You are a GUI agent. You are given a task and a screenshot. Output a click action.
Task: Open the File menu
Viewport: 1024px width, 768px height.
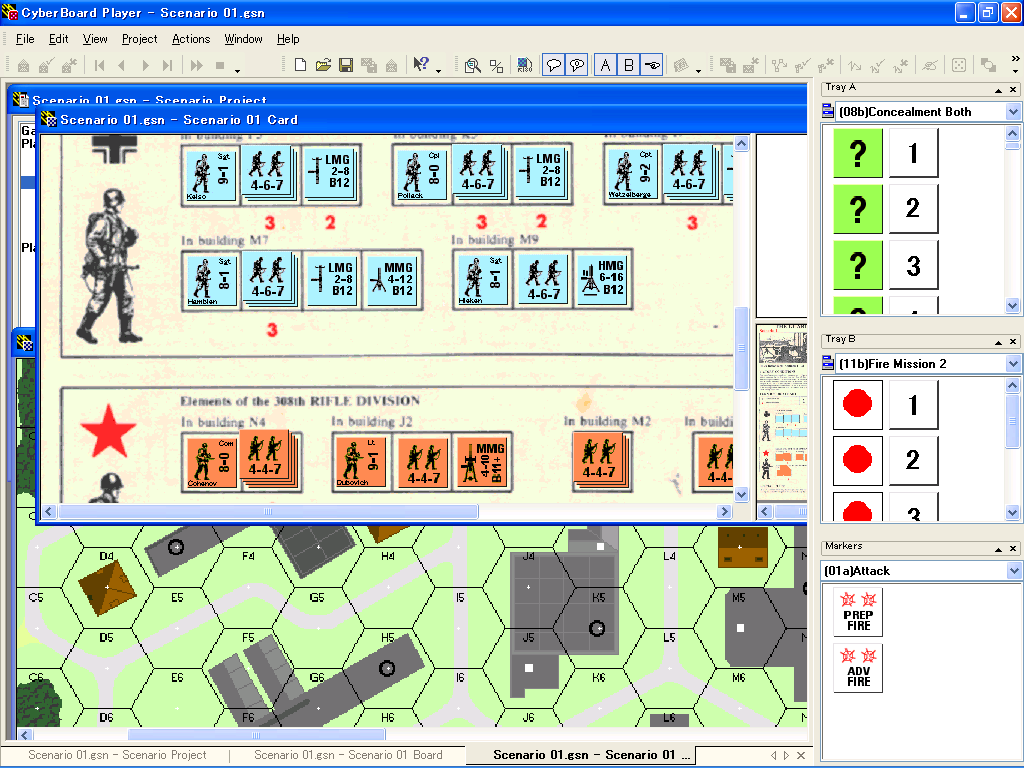[25, 39]
